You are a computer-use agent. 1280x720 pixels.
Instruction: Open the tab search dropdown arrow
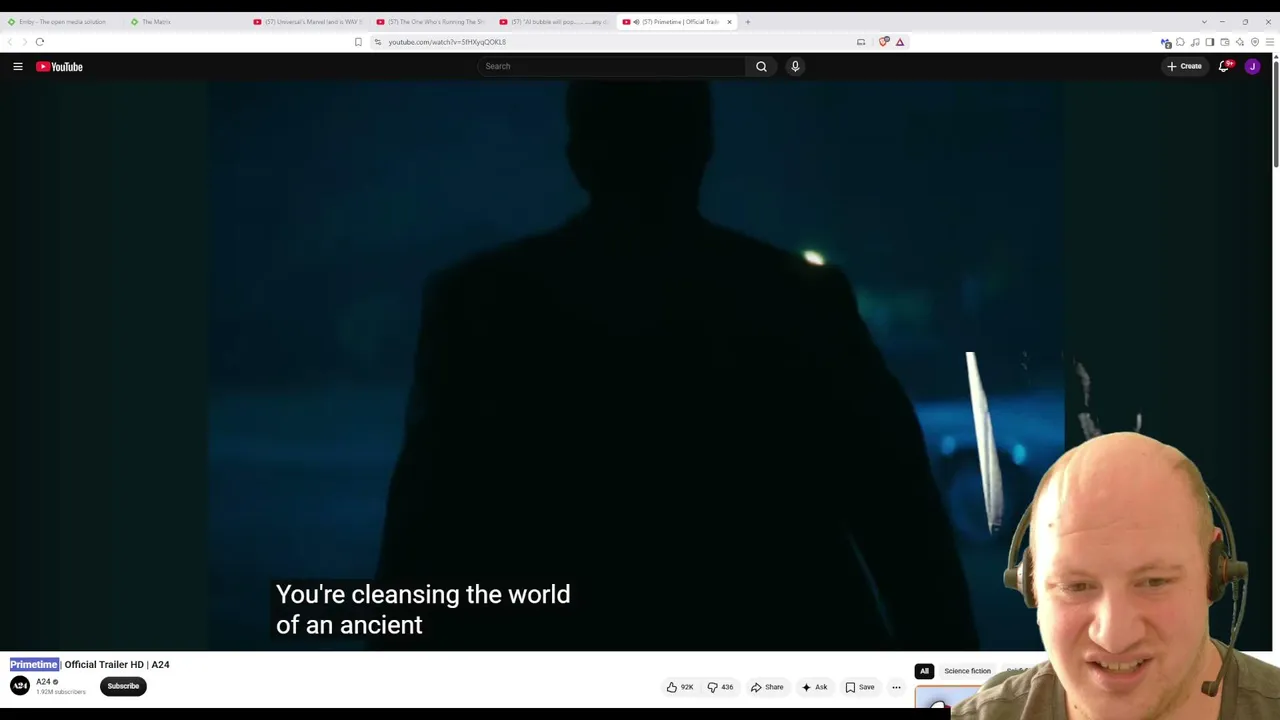(x=1204, y=22)
